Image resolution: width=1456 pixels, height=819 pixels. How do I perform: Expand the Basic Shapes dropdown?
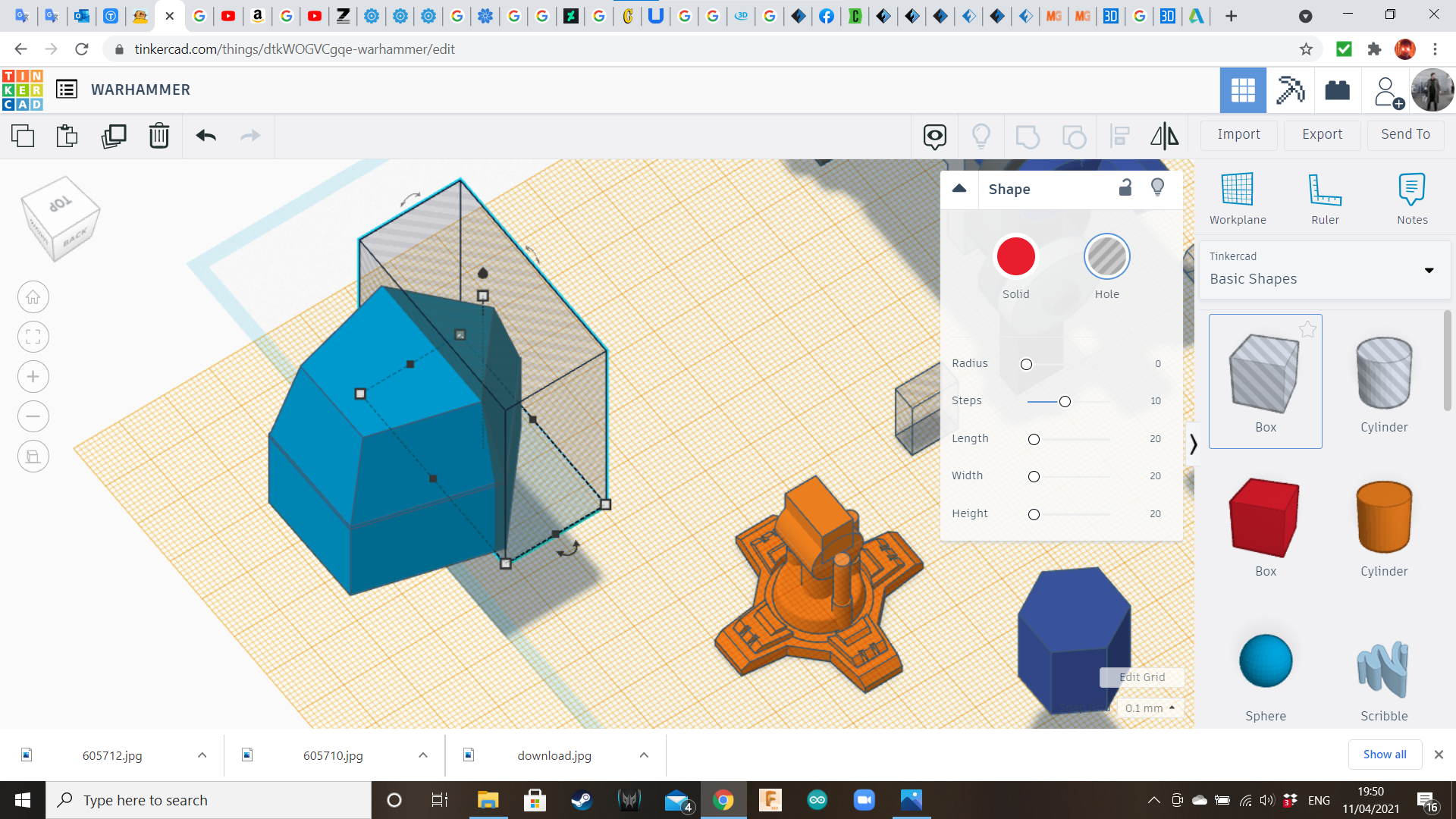point(1429,271)
